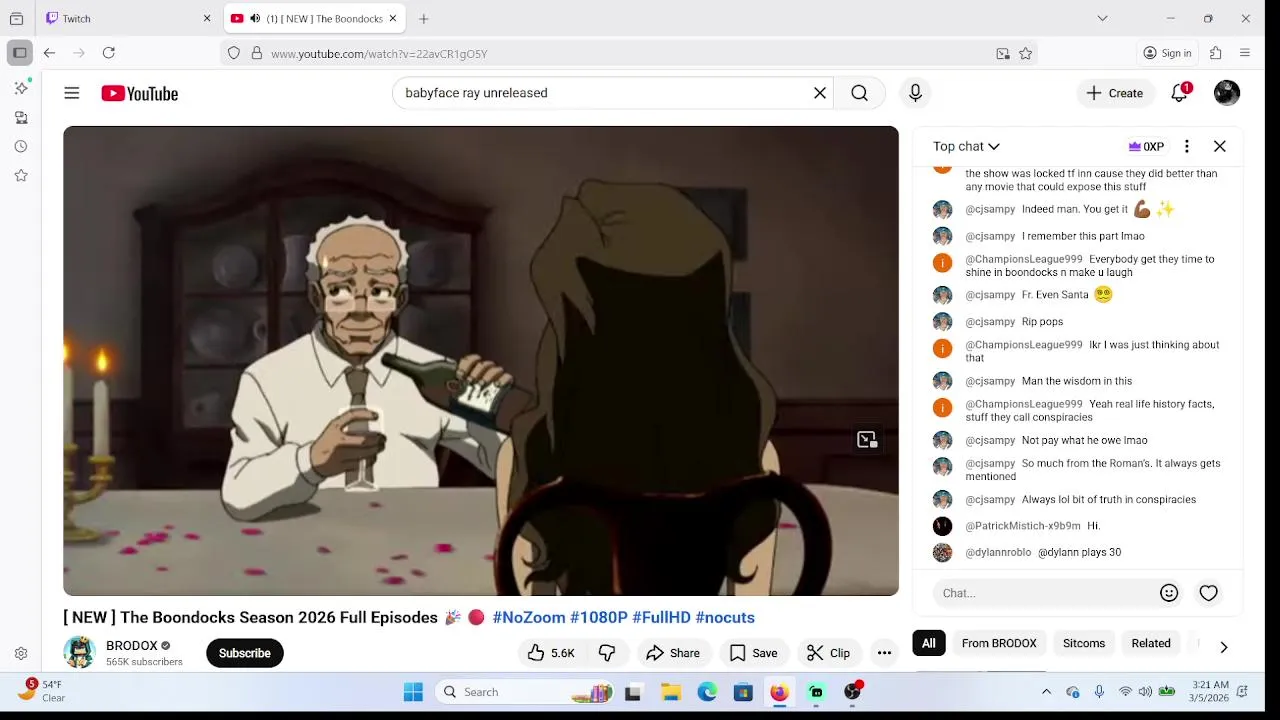Start voice search with microphone
1280x720 pixels.
point(915,93)
